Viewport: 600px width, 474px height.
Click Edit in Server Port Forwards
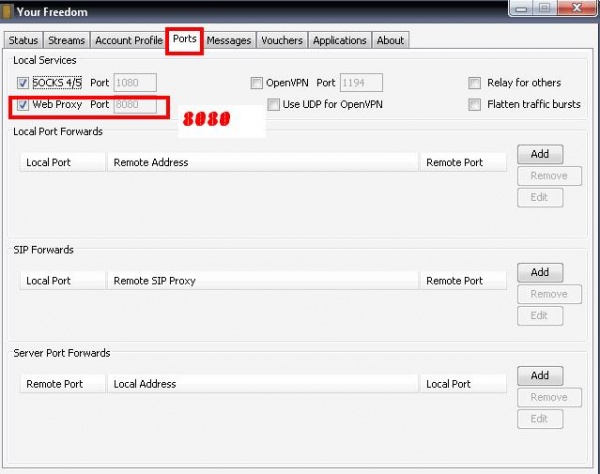540,419
